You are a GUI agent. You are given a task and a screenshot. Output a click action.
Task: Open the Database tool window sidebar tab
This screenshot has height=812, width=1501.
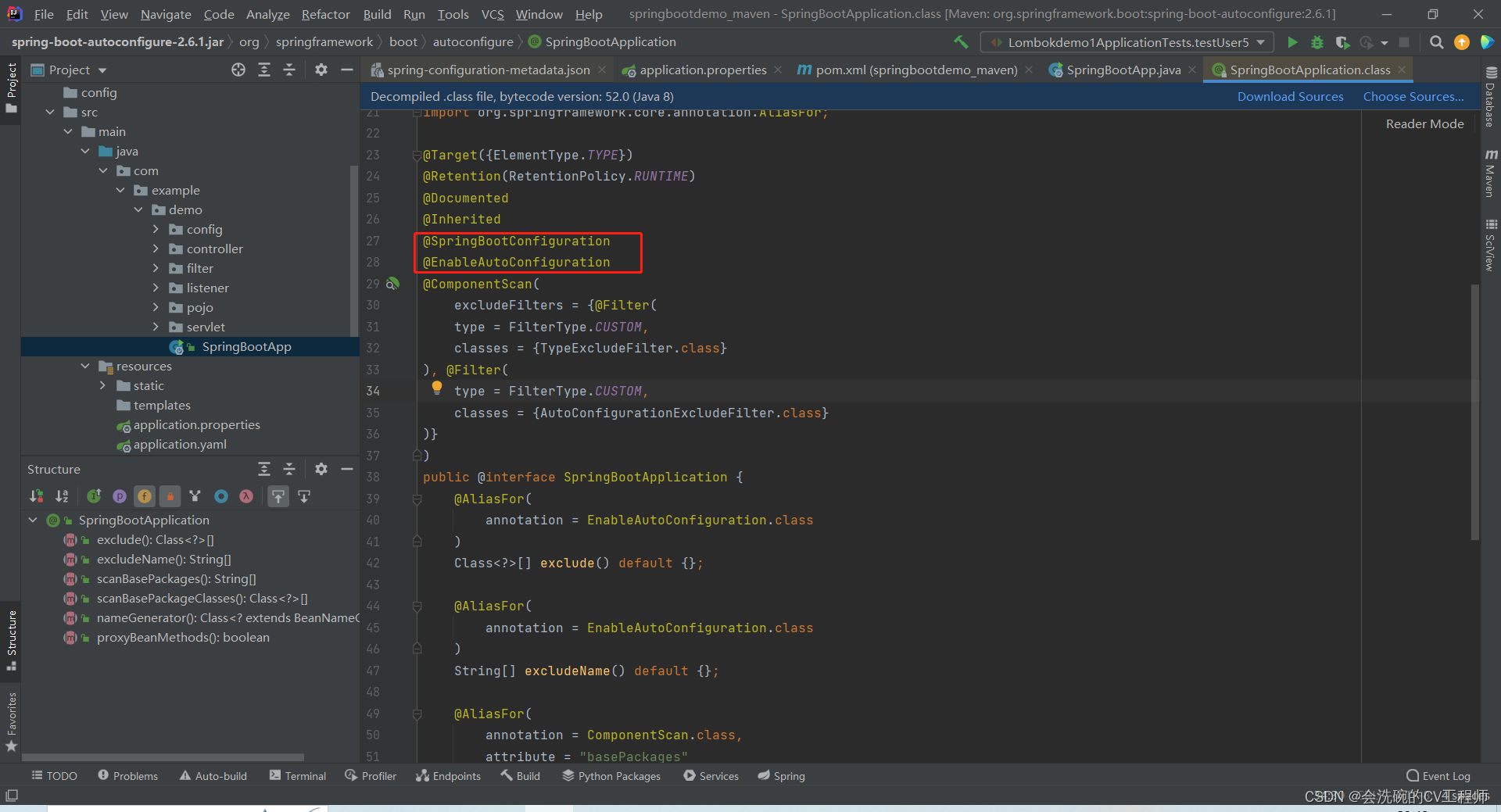pos(1491,97)
